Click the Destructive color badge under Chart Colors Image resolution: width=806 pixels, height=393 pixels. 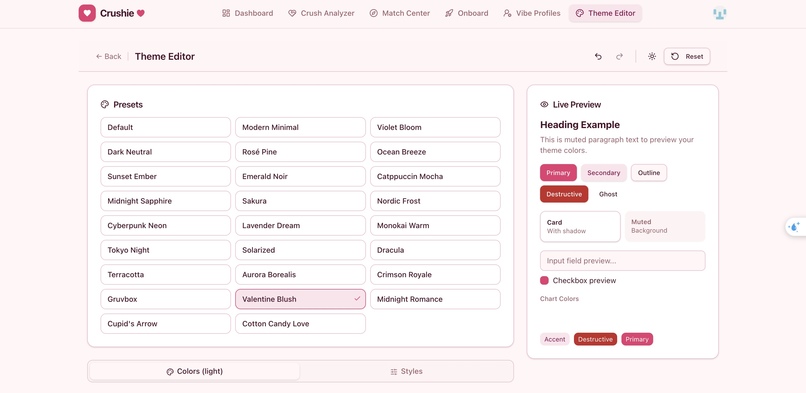(595, 339)
